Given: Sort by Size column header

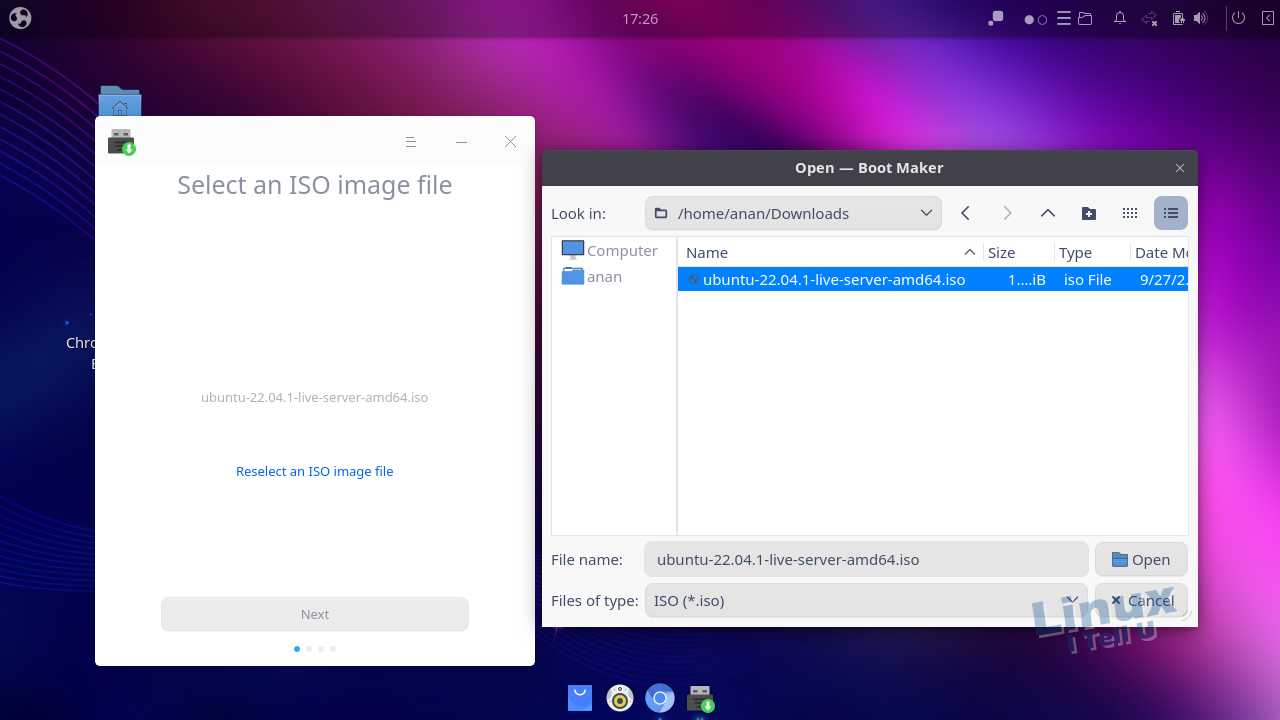Looking at the screenshot, I should 1019,252.
